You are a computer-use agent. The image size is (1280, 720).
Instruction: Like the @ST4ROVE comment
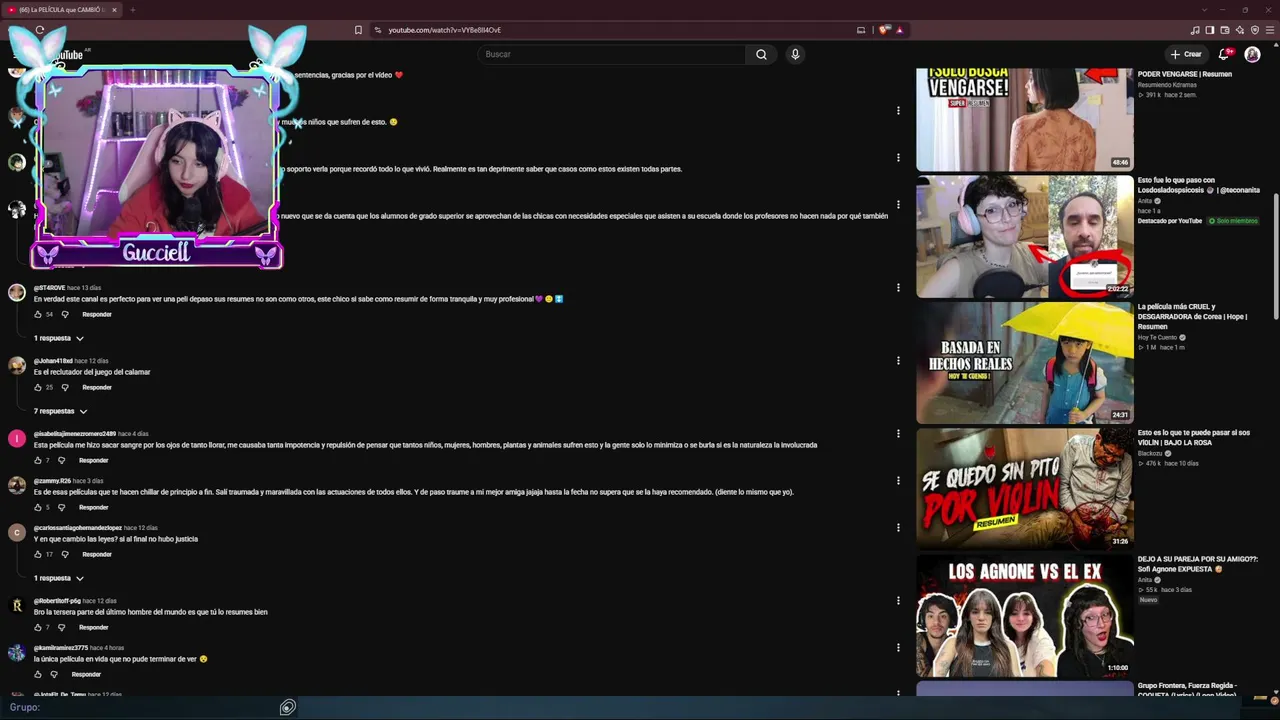[x=38, y=314]
